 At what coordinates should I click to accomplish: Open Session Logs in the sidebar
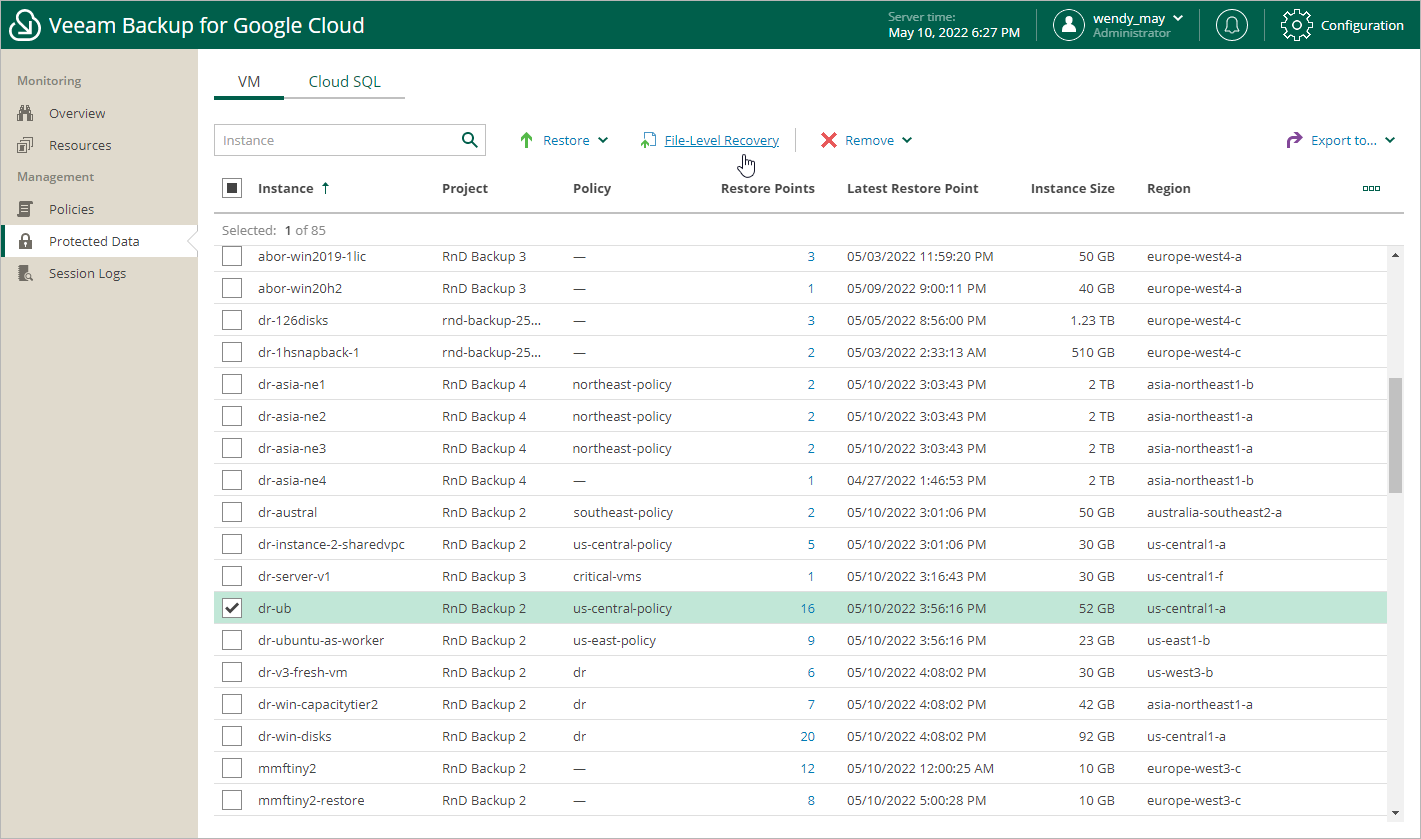click(87, 273)
